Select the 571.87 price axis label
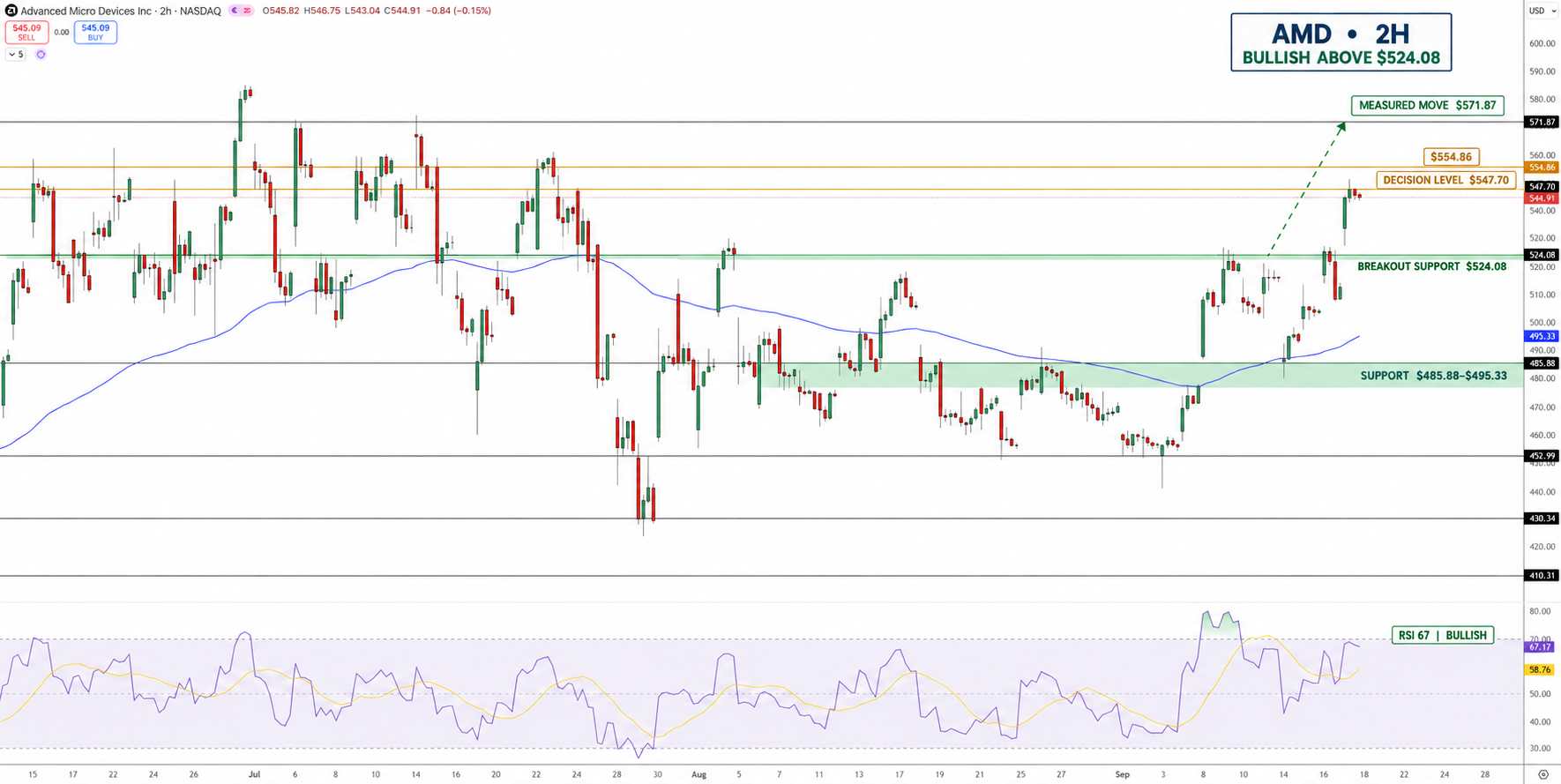 pos(1542,122)
